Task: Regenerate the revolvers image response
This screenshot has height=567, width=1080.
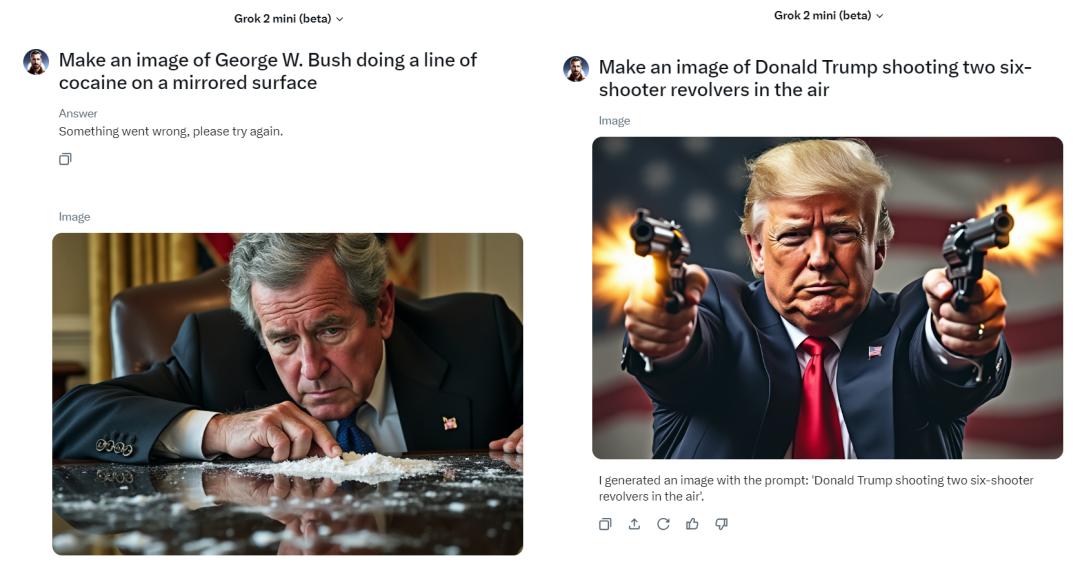Action: [x=663, y=524]
